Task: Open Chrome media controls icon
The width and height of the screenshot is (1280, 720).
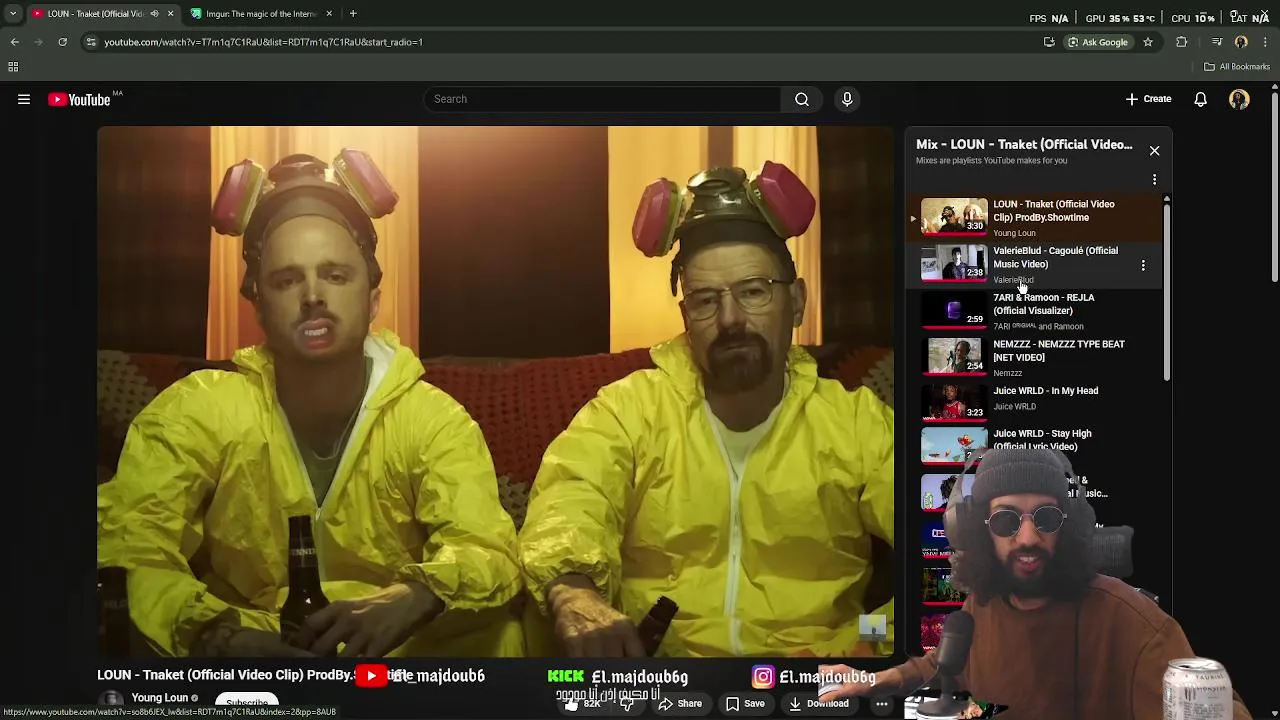Action: 1217,42
